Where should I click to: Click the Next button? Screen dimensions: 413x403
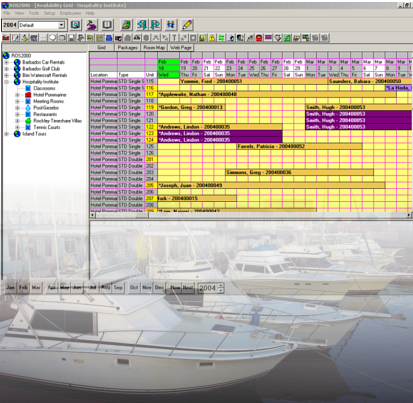(x=188, y=287)
